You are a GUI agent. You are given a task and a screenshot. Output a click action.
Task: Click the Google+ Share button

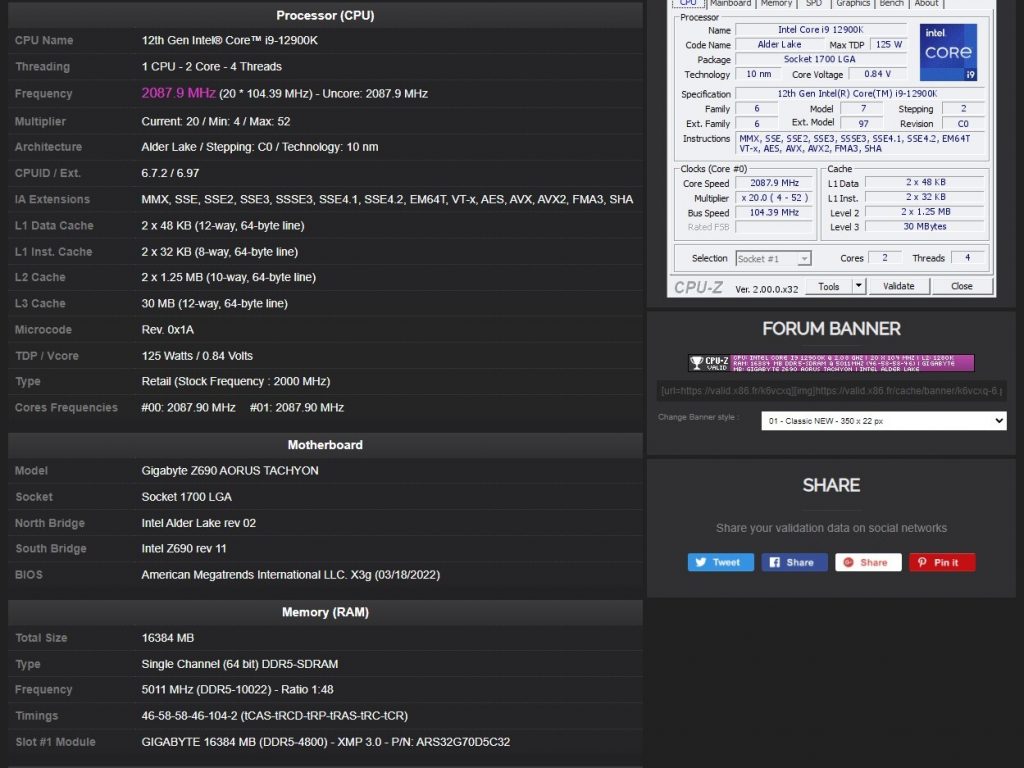(x=868, y=562)
